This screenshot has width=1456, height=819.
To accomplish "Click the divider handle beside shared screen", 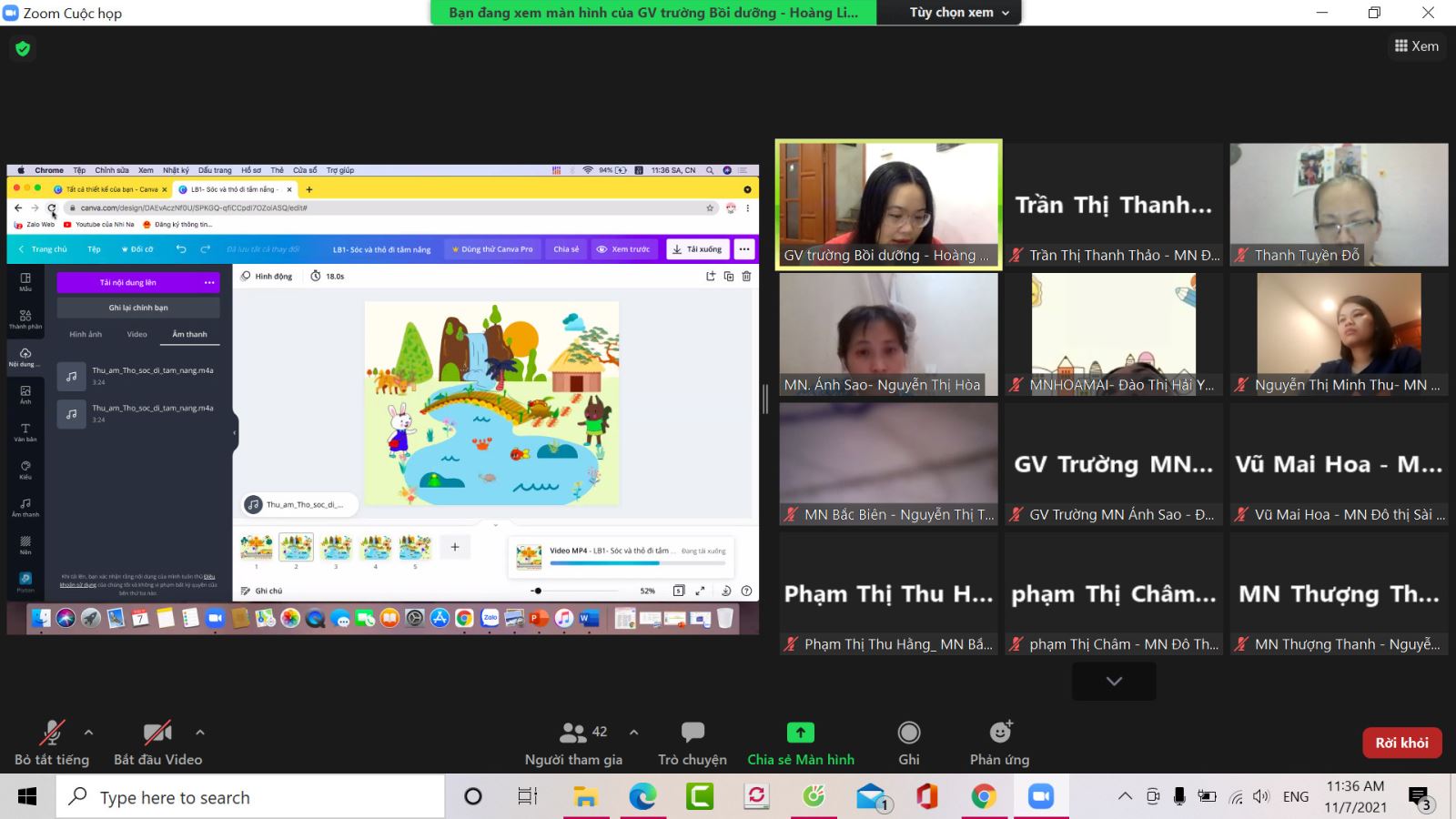I will tap(765, 399).
